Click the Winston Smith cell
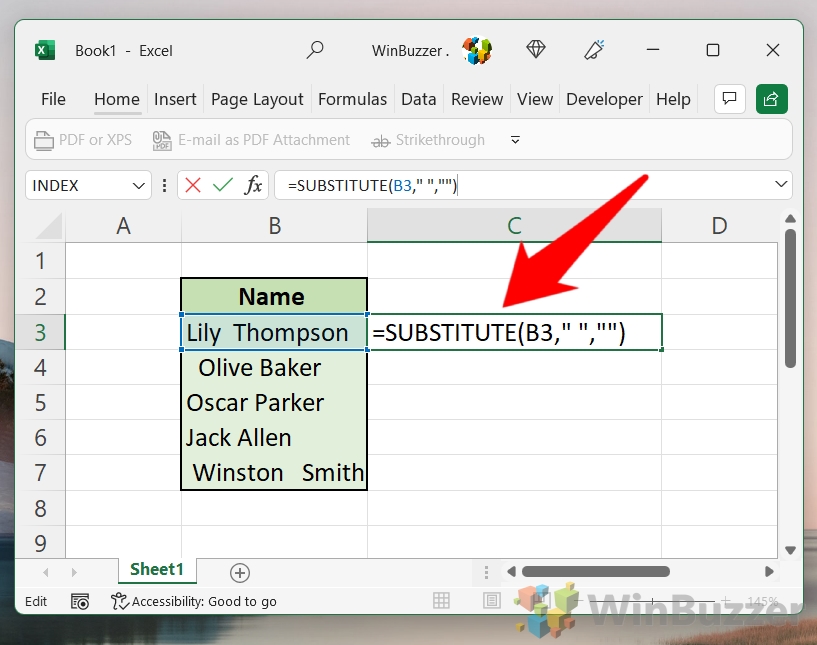The height and width of the screenshot is (645, 817). point(274,473)
